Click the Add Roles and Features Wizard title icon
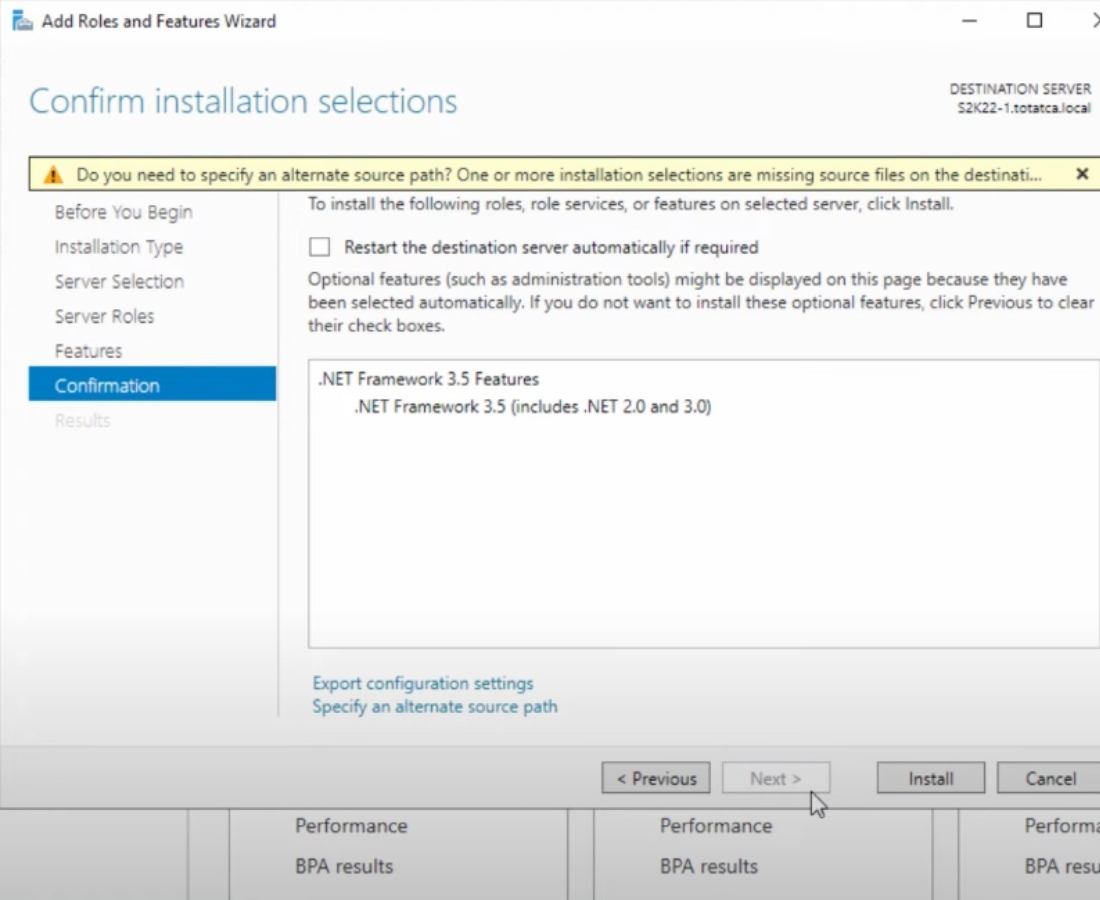 pyautogui.click(x=20, y=21)
